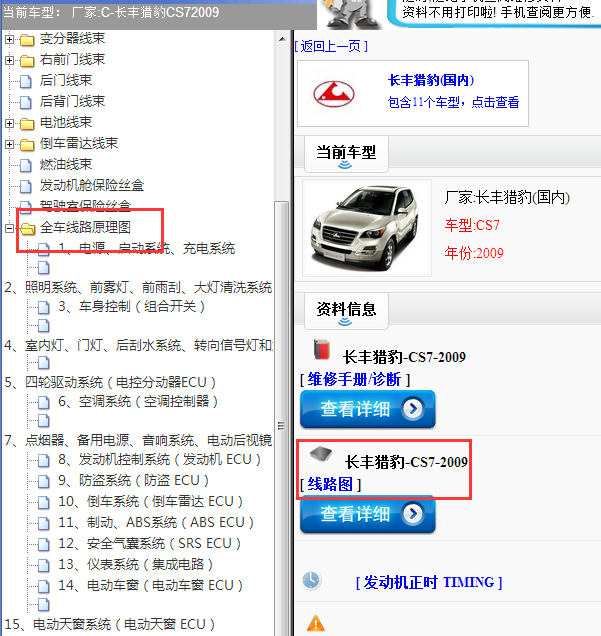This screenshot has height=636, width=601.
Task: Open 12、安全气囊系统（SRS ECU） entry
Action: 150,544
